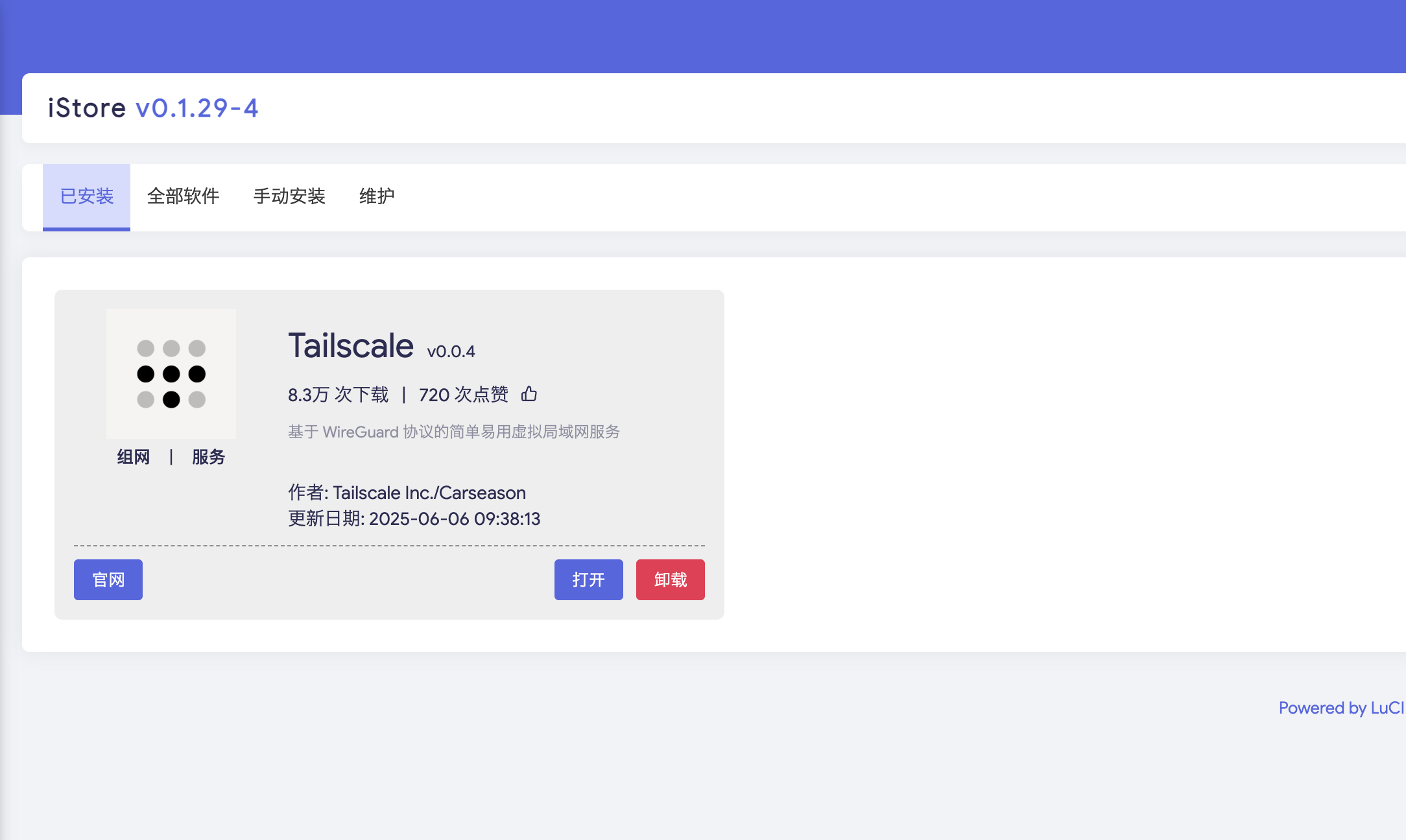Viewport: 1406px width, 840px height.
Task: Click the author line Tailscale Inc./Carseason
Action: (407, 493)
